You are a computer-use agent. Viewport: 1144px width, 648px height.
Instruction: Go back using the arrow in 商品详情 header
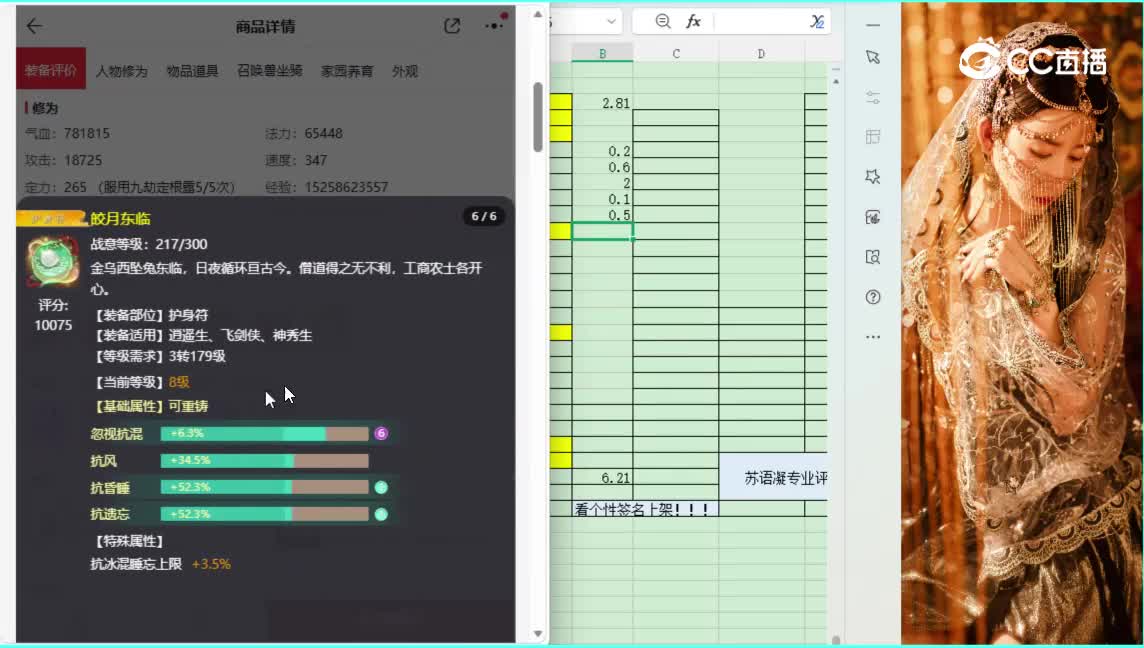tap(34, 26)
